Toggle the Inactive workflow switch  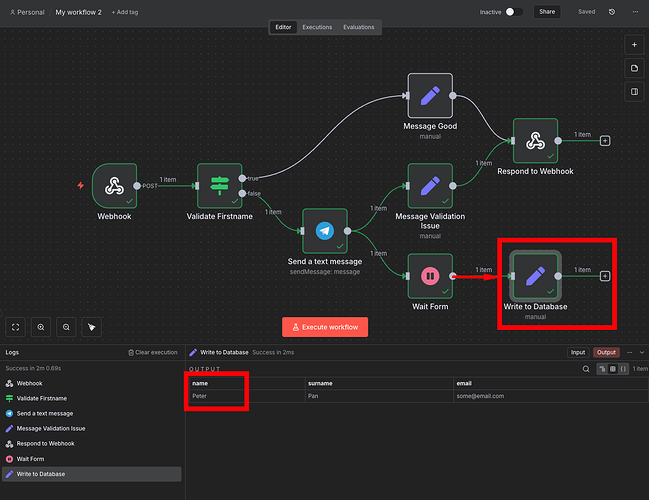[514, 12]
